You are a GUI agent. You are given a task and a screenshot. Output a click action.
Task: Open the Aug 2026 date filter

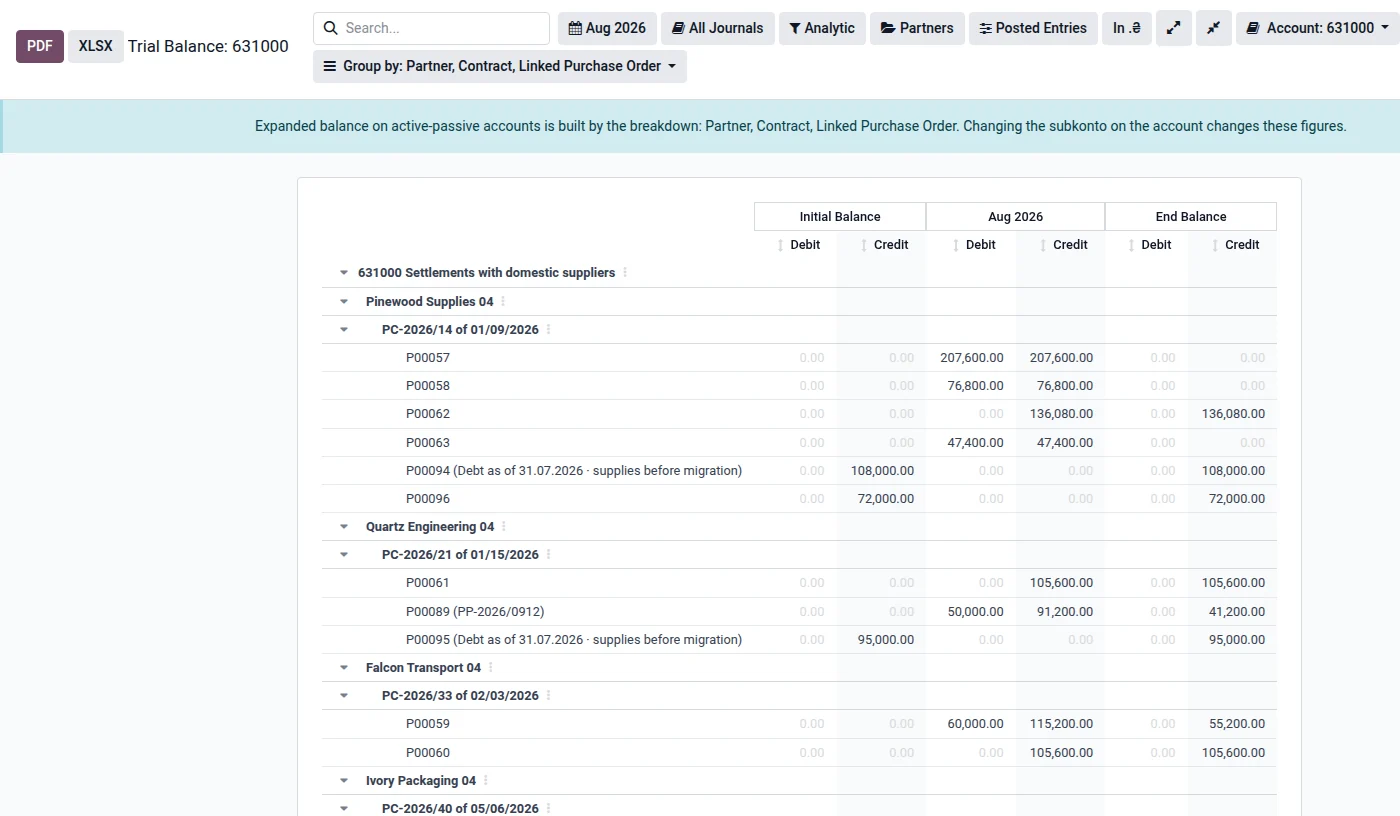click(x=607, y=28)
